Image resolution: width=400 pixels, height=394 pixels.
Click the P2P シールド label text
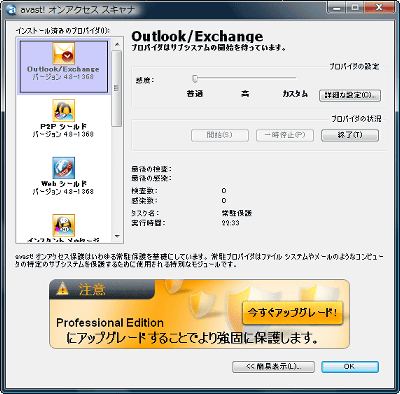click(63, 127)
